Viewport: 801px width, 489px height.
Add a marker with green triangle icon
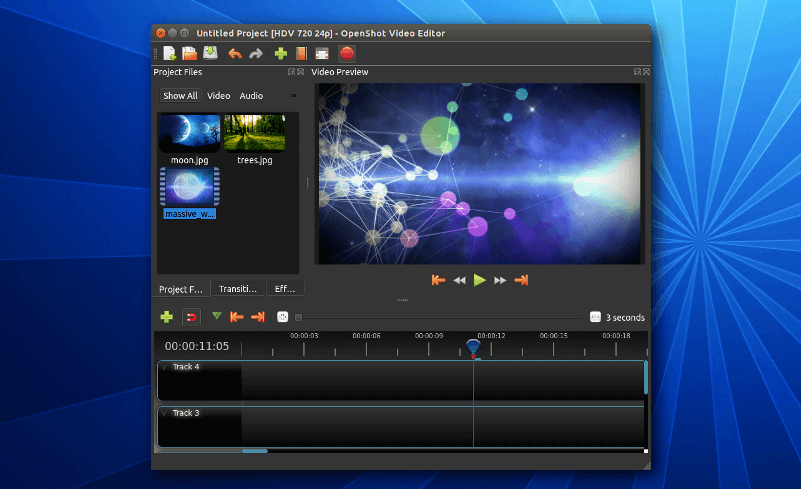[x=217, y=316]
